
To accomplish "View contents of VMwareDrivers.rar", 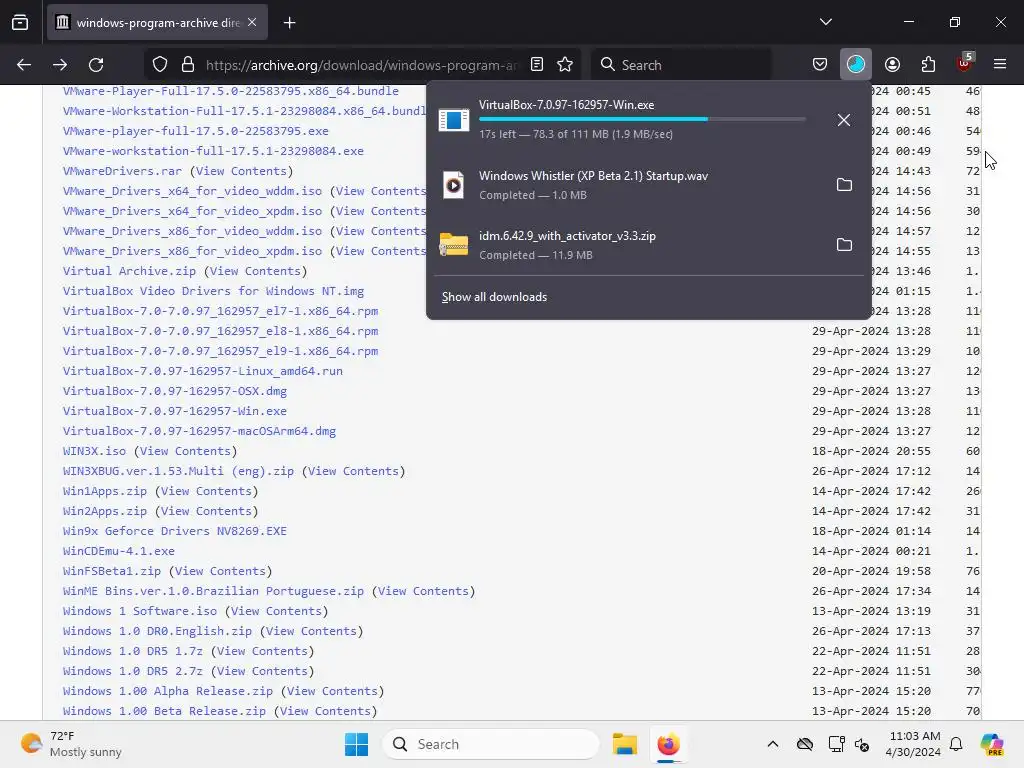I will pyautogui.click(x=242, y=171).
